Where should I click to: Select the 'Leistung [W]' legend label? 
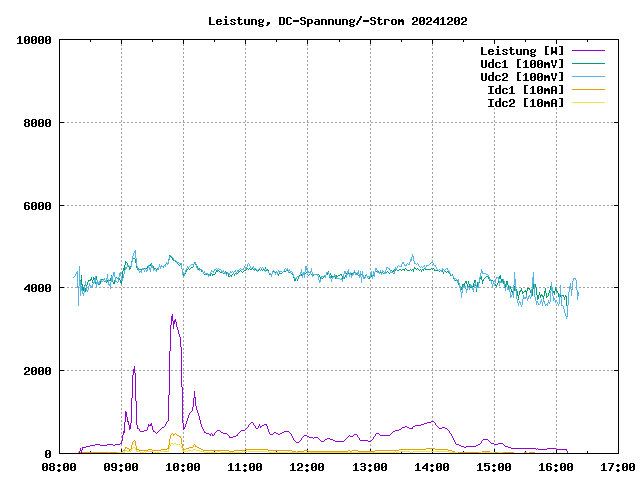click(x=521, y=51)
